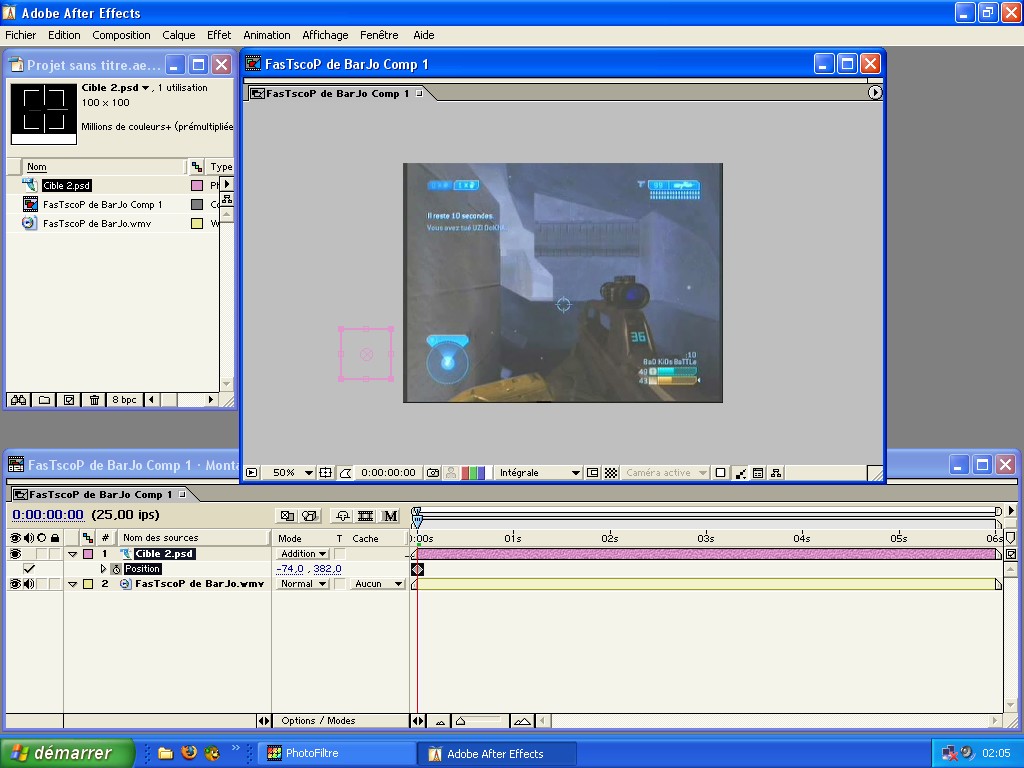Toggle preserve transparency checkbox for Cible 2.psd
This screenshot has width=1024, height=768.
[x=340, y=554]
